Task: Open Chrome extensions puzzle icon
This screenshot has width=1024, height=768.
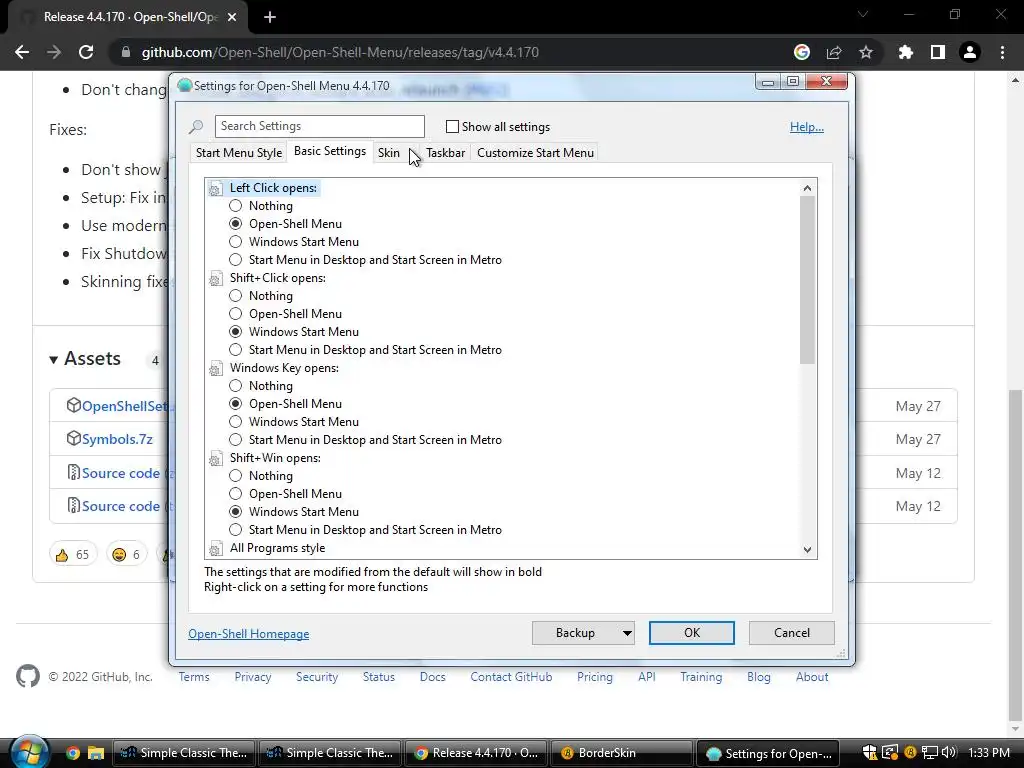Action: (905, 52)
